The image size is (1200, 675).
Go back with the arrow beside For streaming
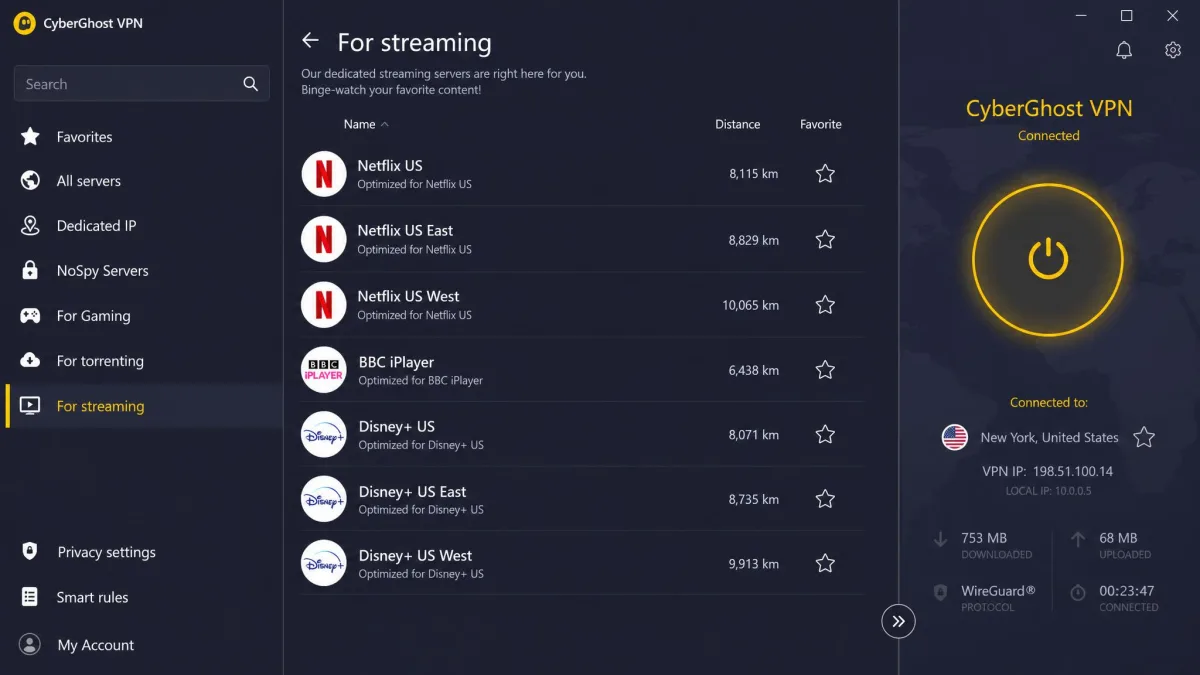310,40
